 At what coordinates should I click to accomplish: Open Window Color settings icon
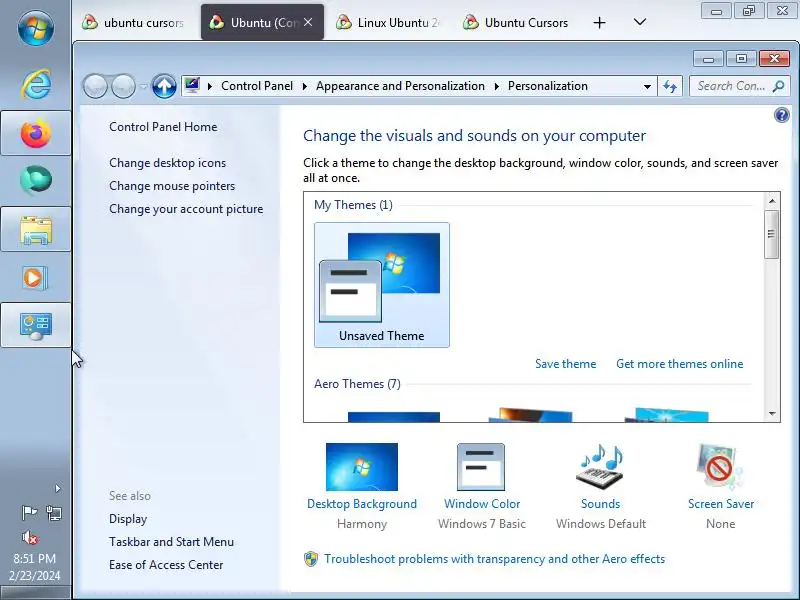click(x=481, y=467)
